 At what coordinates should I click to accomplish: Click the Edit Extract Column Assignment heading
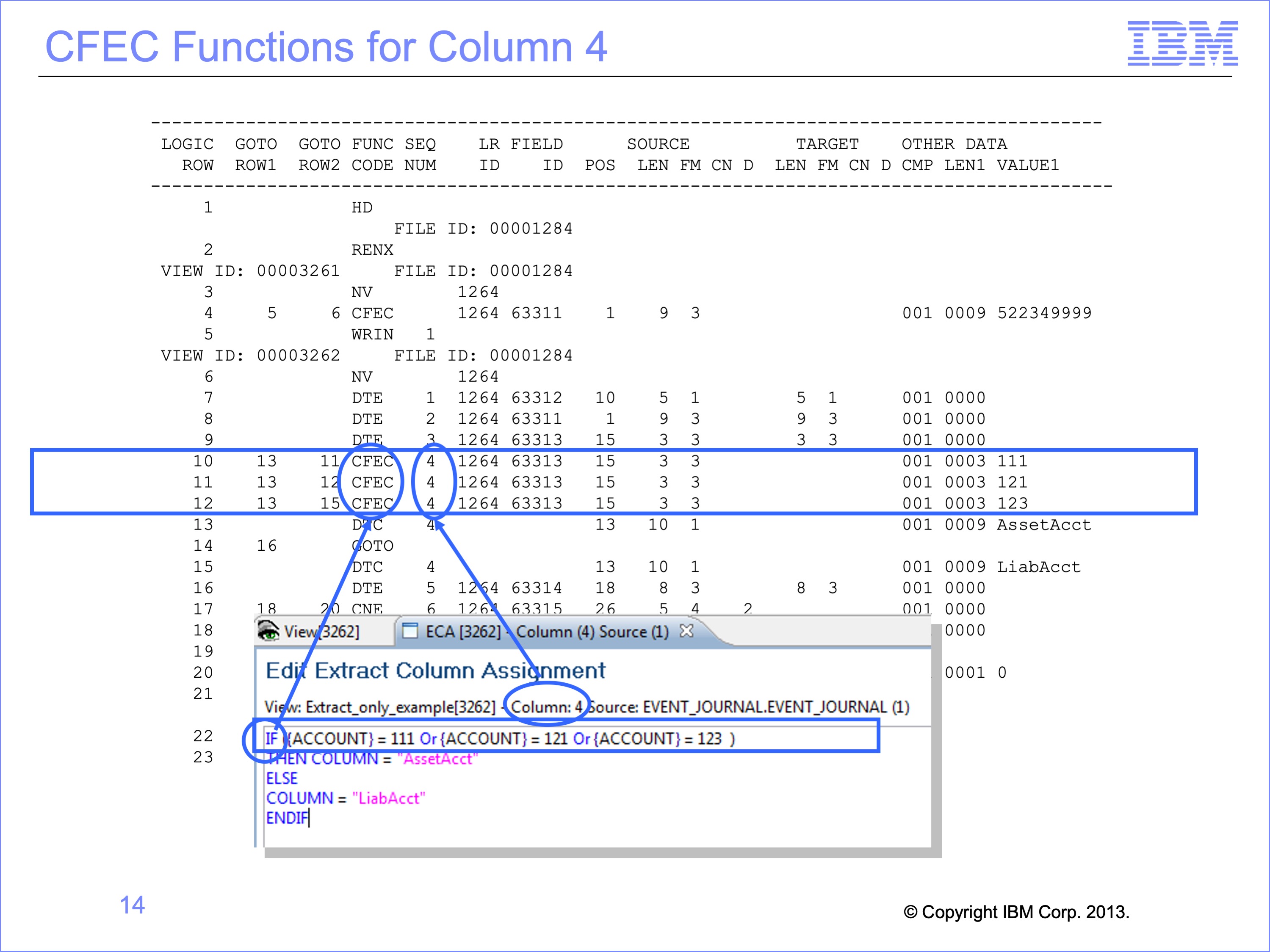pyautogui.click(x=435, y=671)
